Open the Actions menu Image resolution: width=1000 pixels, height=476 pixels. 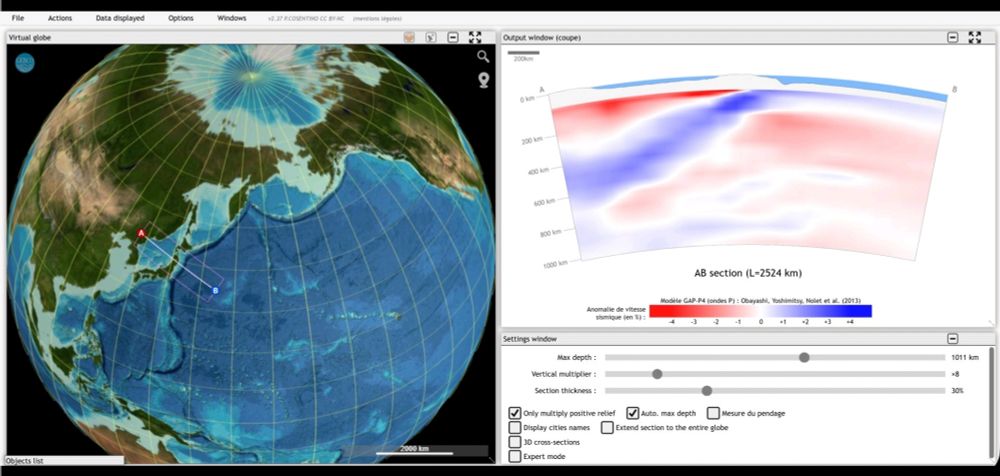[60, 19]
